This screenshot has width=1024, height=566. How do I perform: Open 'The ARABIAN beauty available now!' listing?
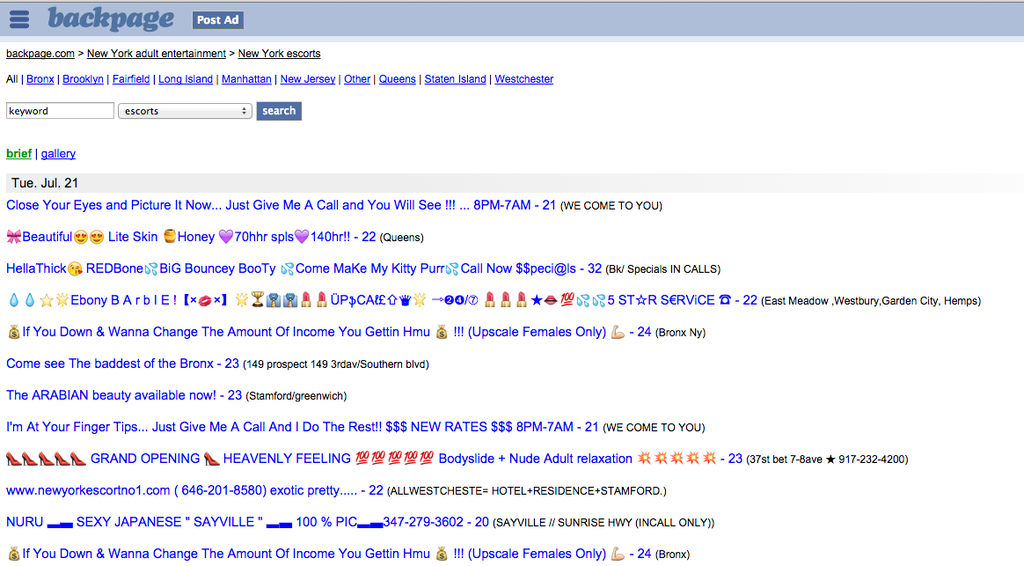coord(124,395)
